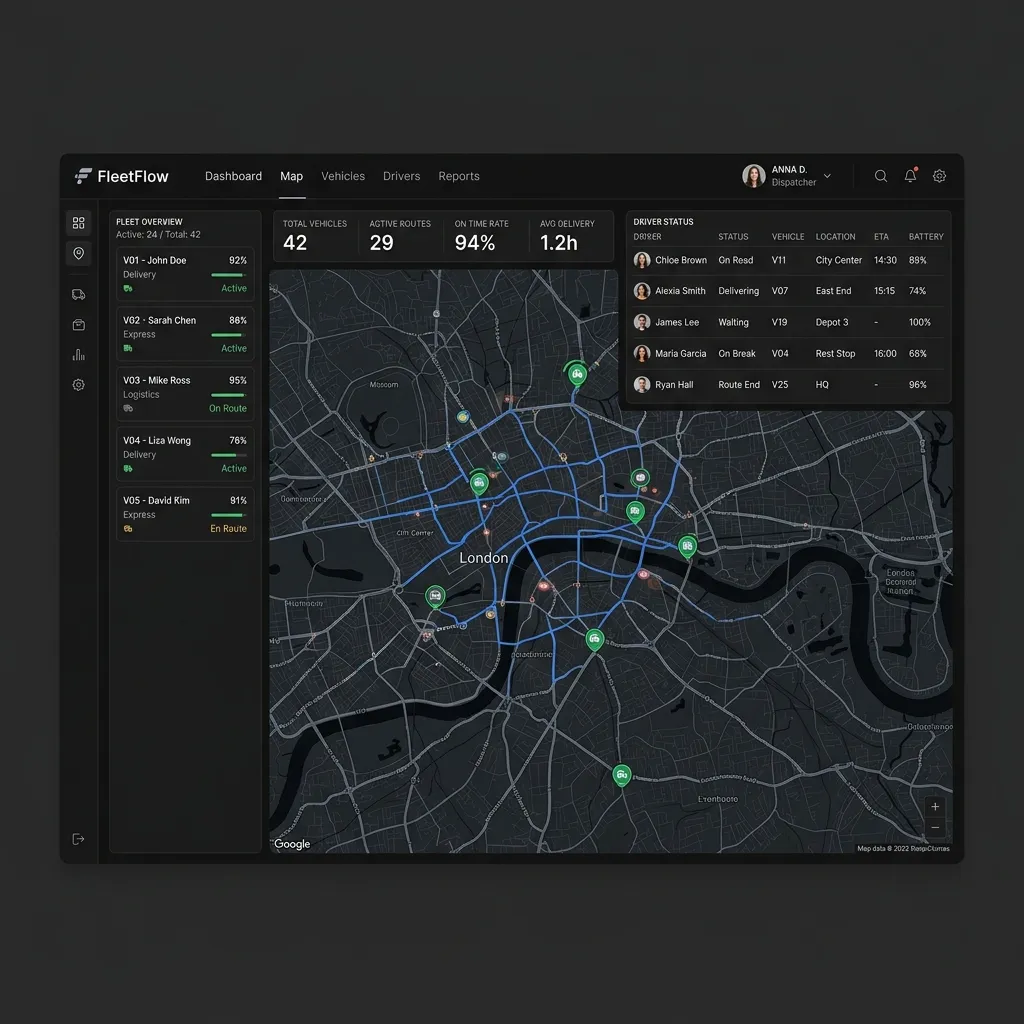The width and height of the screenshot is (1024, 1024).
Task: Click the vehicle marker southwest of London label
Action: click(435, 596)
